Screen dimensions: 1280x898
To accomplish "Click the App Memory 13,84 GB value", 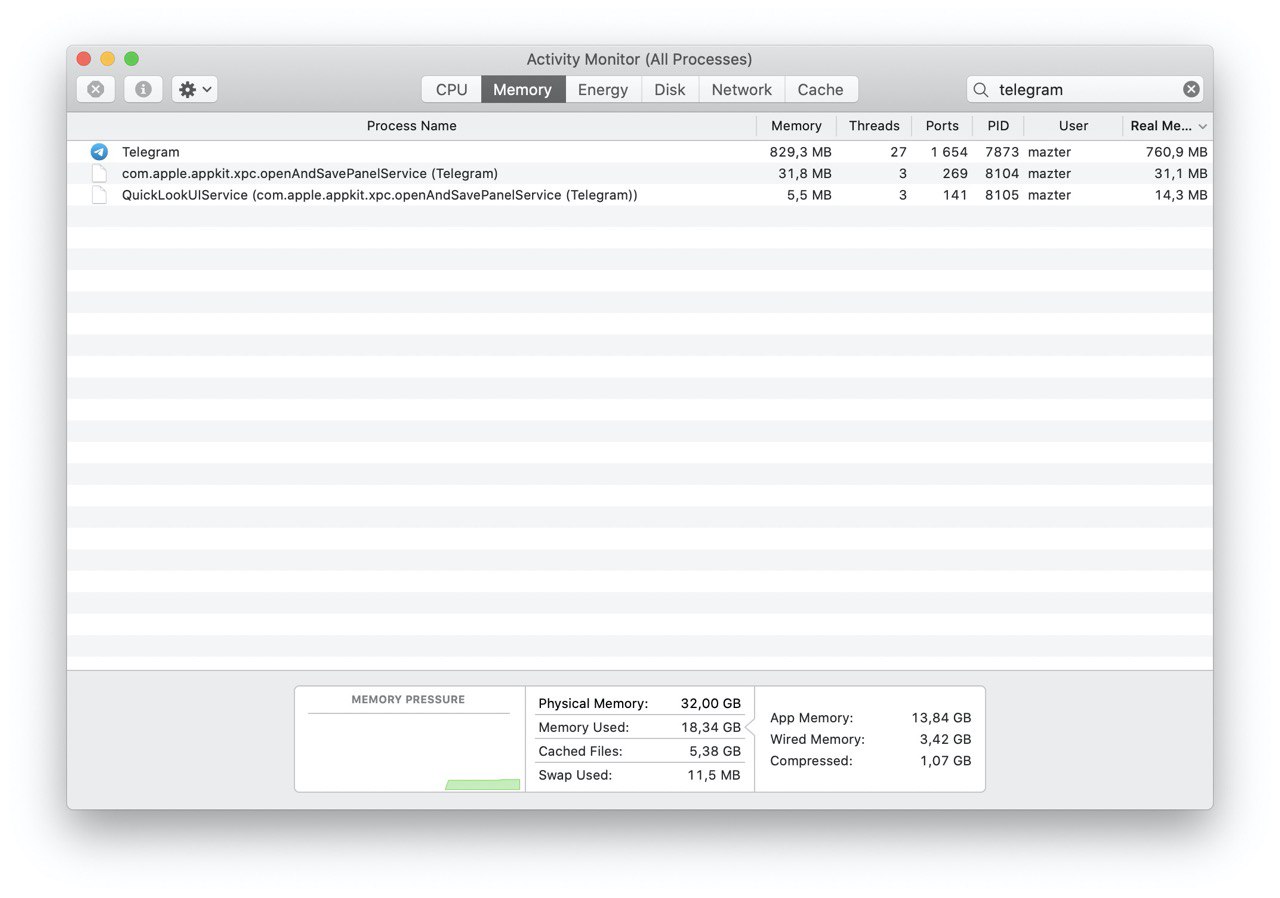I will point(941,718).
